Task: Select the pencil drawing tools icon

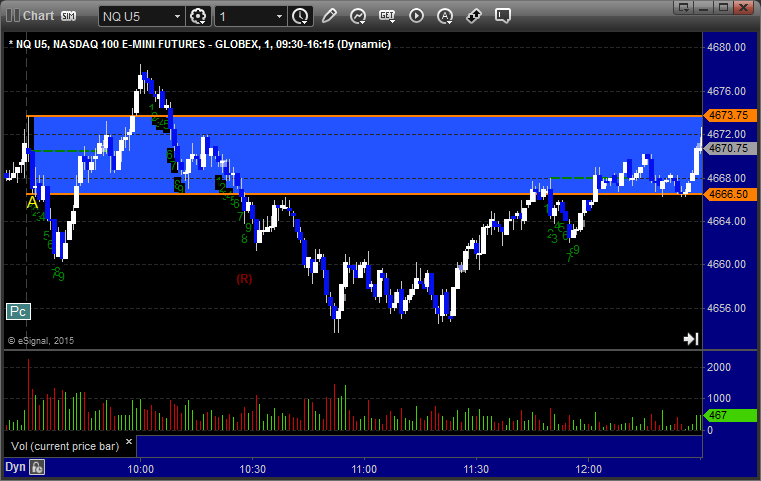Action: (x=329, y=16)
